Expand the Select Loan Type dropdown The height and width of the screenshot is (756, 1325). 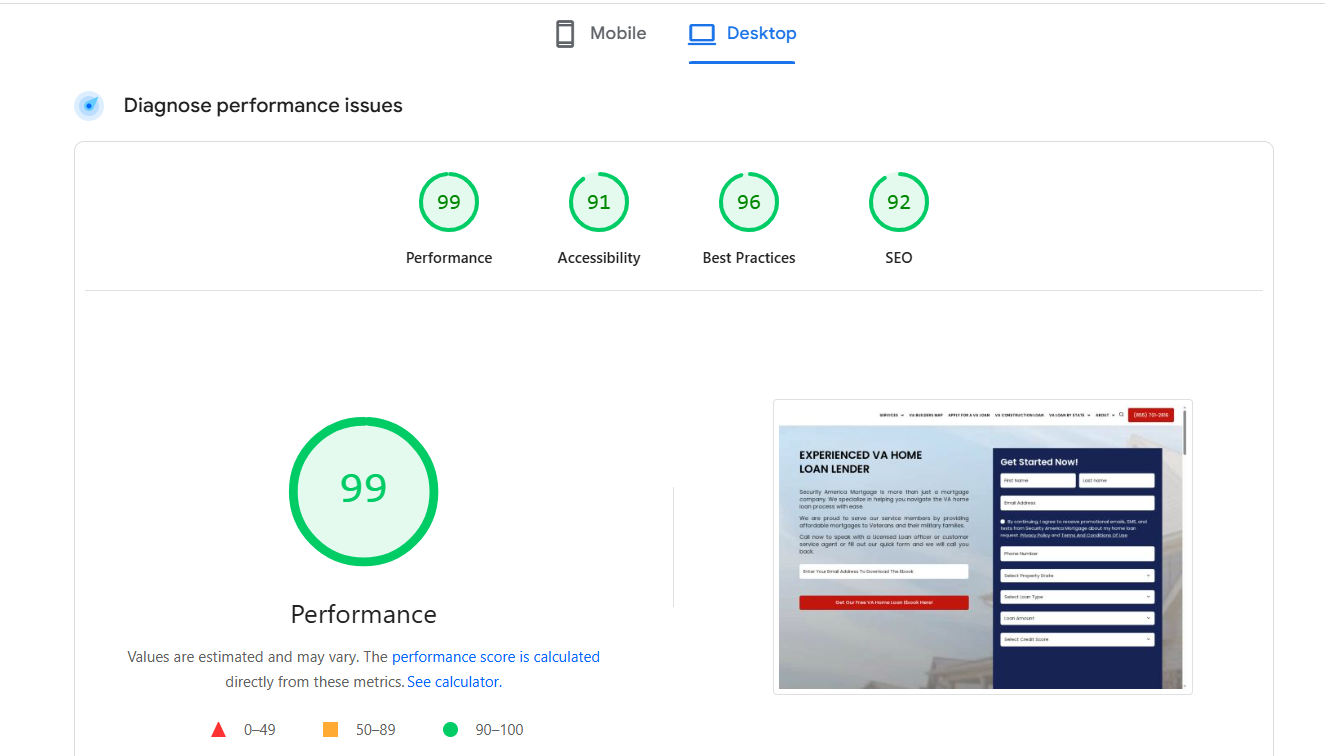coord(1078,597)
